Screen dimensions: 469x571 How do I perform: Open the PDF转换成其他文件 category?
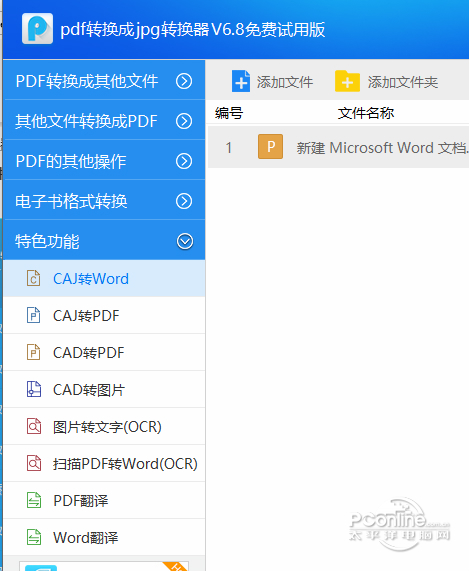(x=104, y=80)
